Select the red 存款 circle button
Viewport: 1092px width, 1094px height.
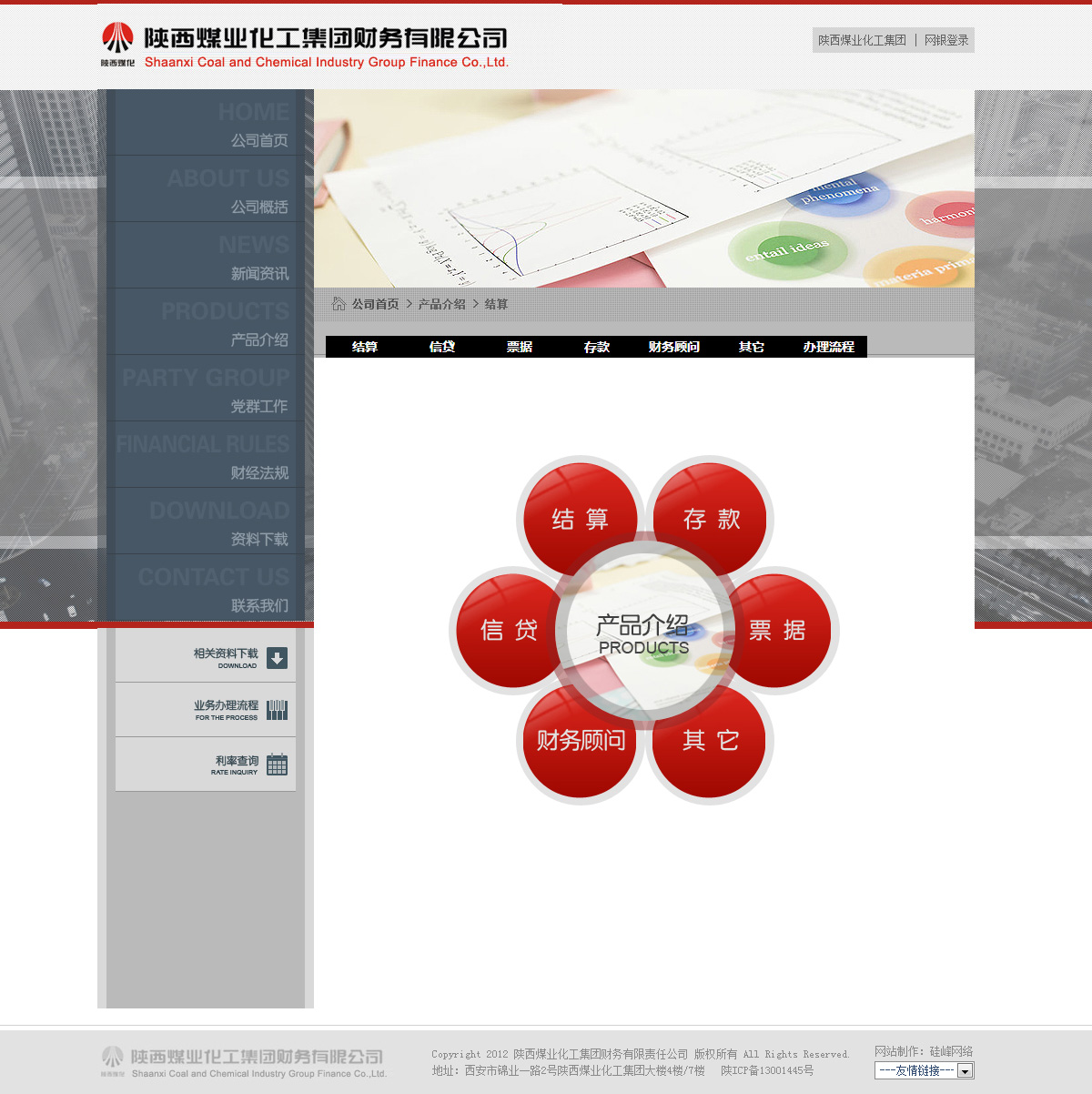(x=711, y=518)
